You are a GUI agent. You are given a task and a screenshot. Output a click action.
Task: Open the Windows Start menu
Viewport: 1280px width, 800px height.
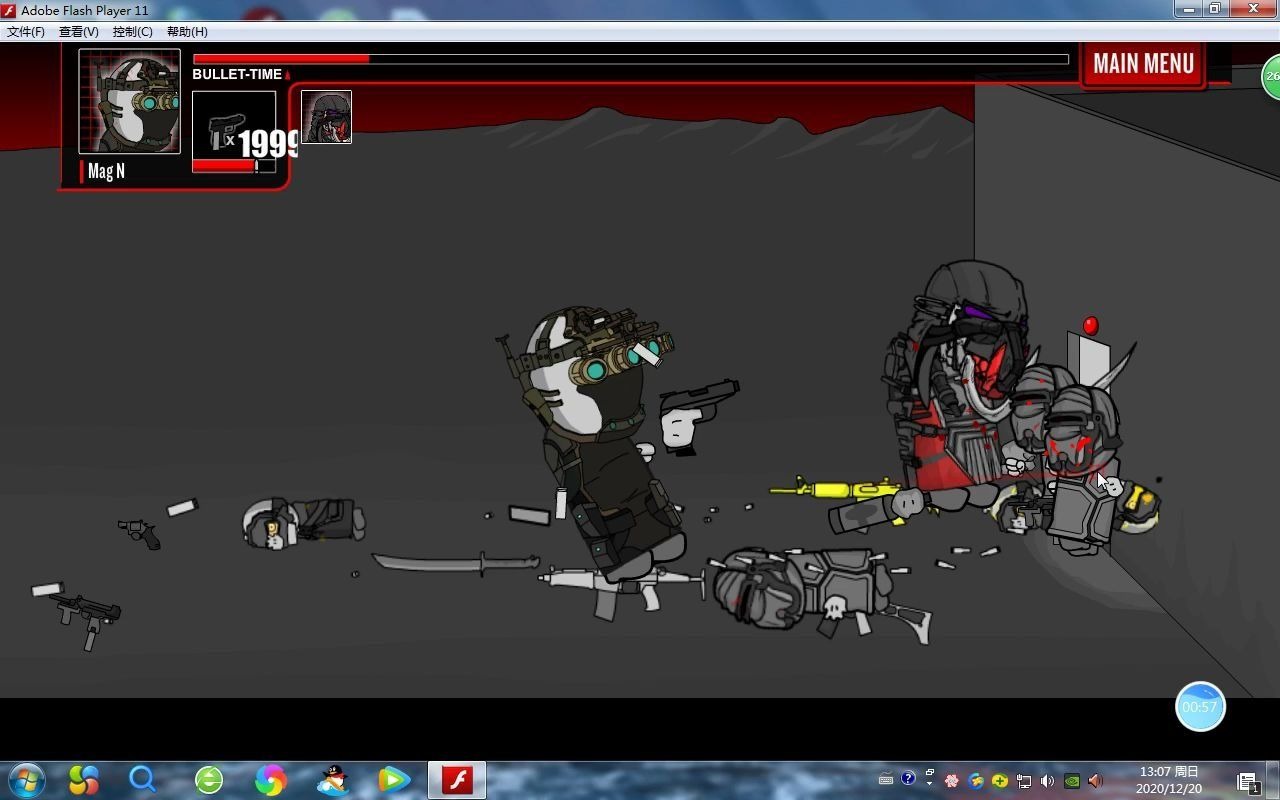coord(26,779)
